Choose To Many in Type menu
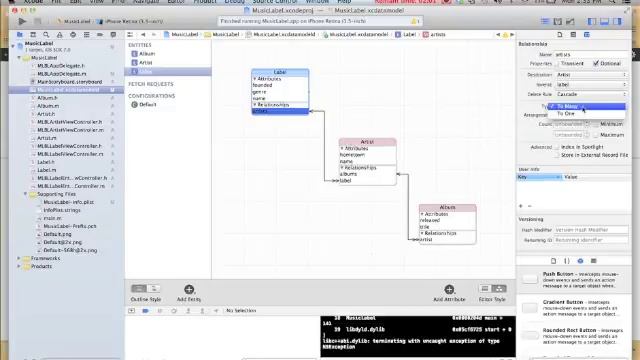The height and width of the screenshot is (360, 640). coord(587,107)
